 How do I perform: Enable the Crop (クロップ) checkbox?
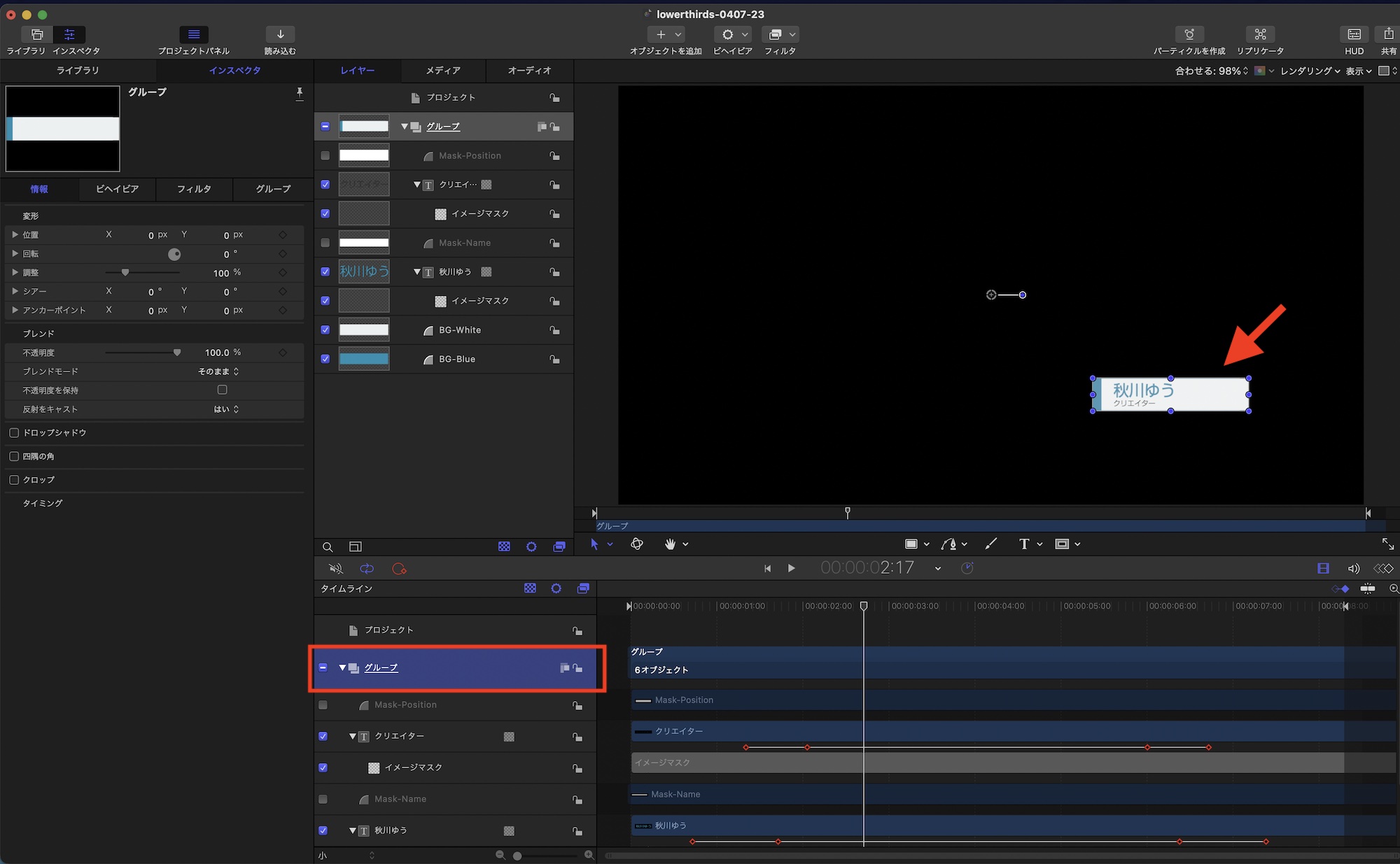coord(14,480)
